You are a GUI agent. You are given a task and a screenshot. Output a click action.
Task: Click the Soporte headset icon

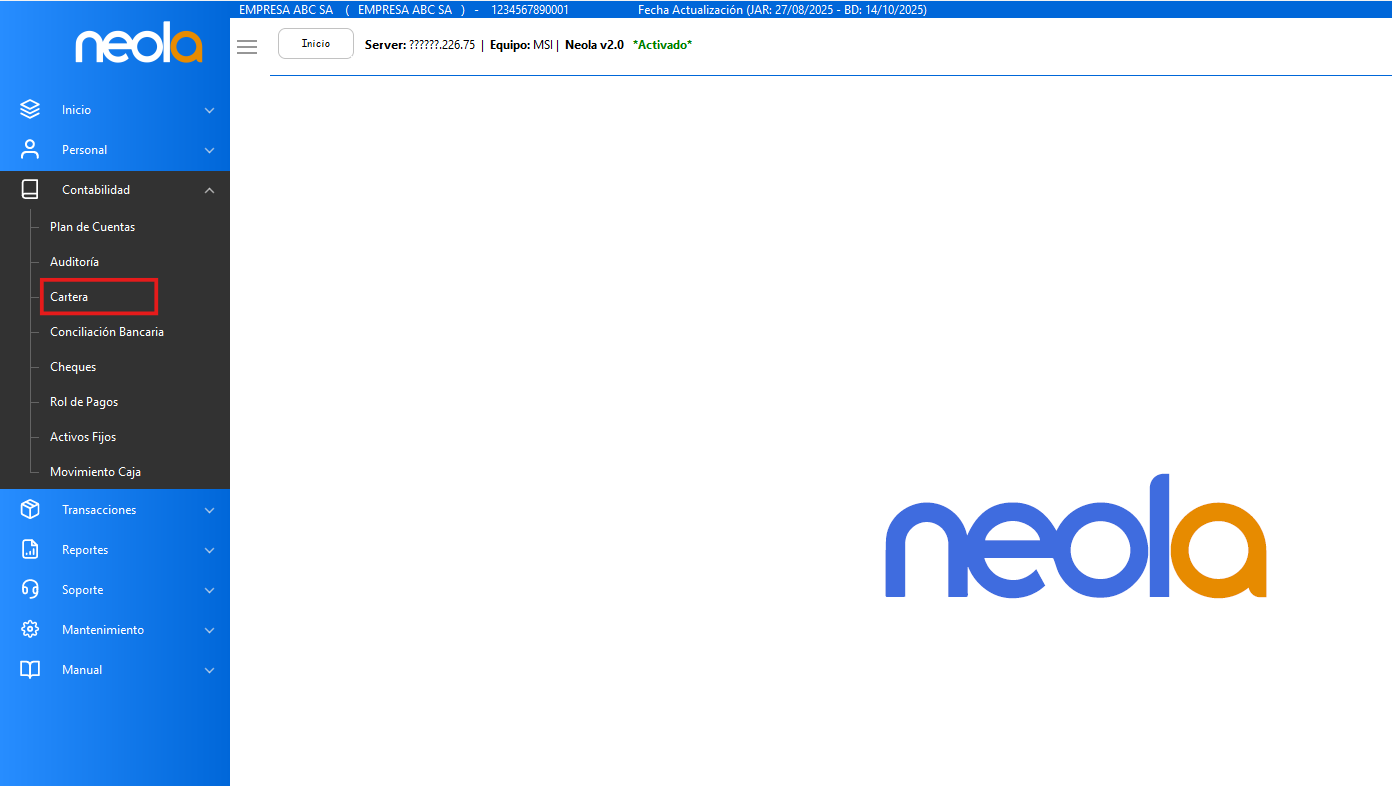(30, 590)
